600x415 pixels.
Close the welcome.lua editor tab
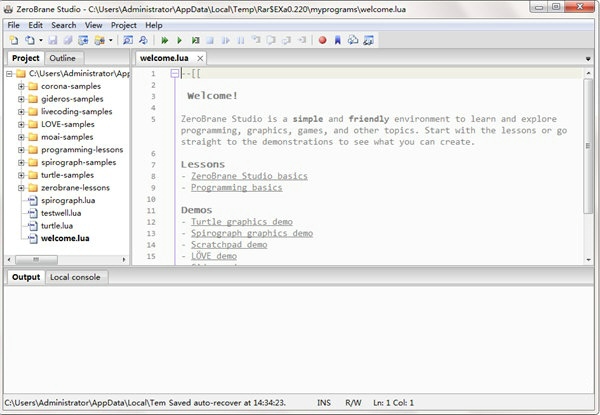[x=198, y=58]
